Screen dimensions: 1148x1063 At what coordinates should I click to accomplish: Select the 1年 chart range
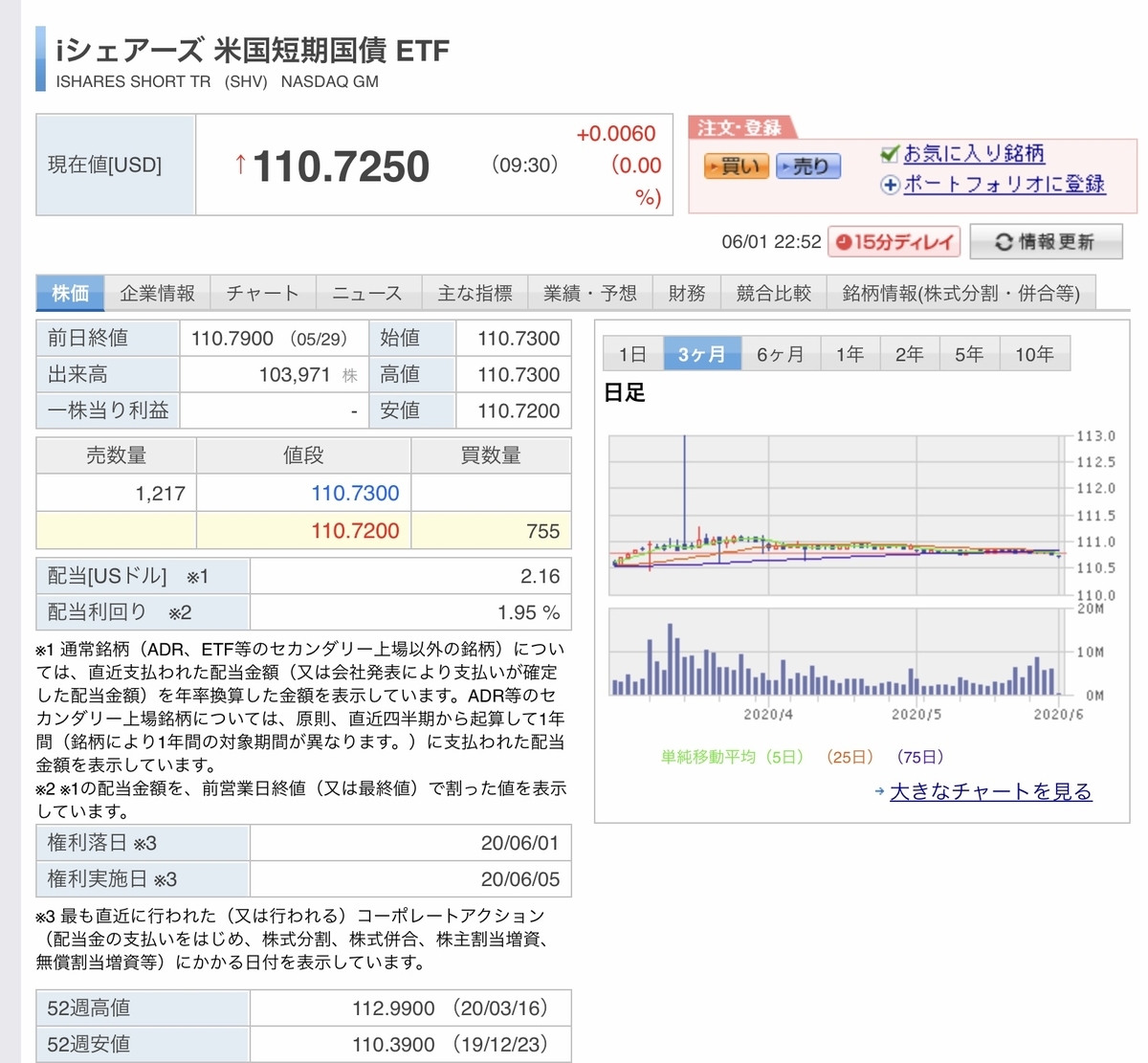tap(850, 354)
